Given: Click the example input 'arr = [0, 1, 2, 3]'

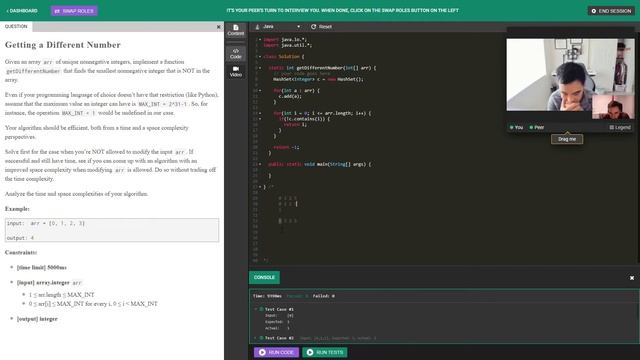Looking at the screenshot, I should pyautogui.click(x=58, y=224).
